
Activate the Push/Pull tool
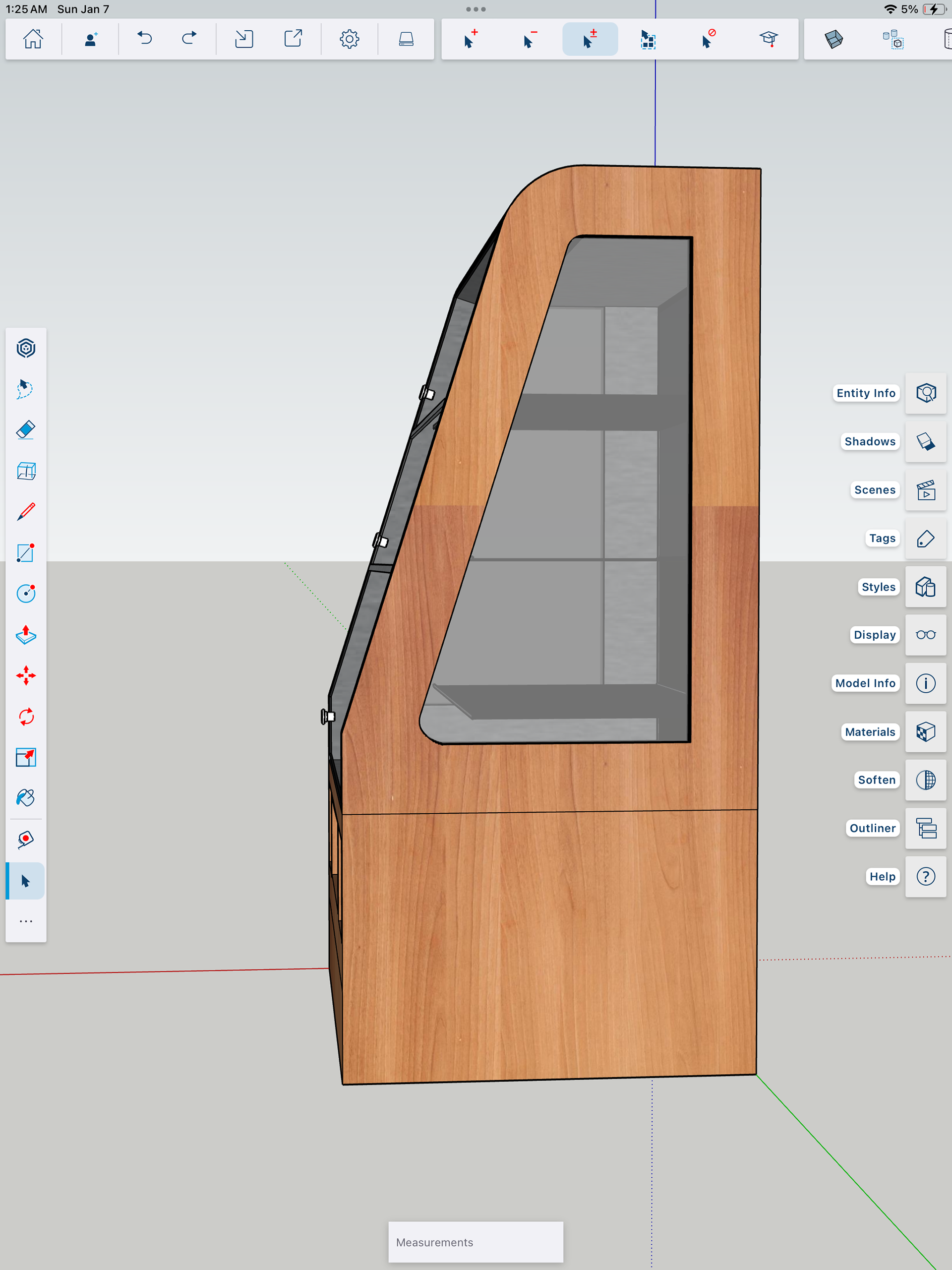(x=26, y=634)
